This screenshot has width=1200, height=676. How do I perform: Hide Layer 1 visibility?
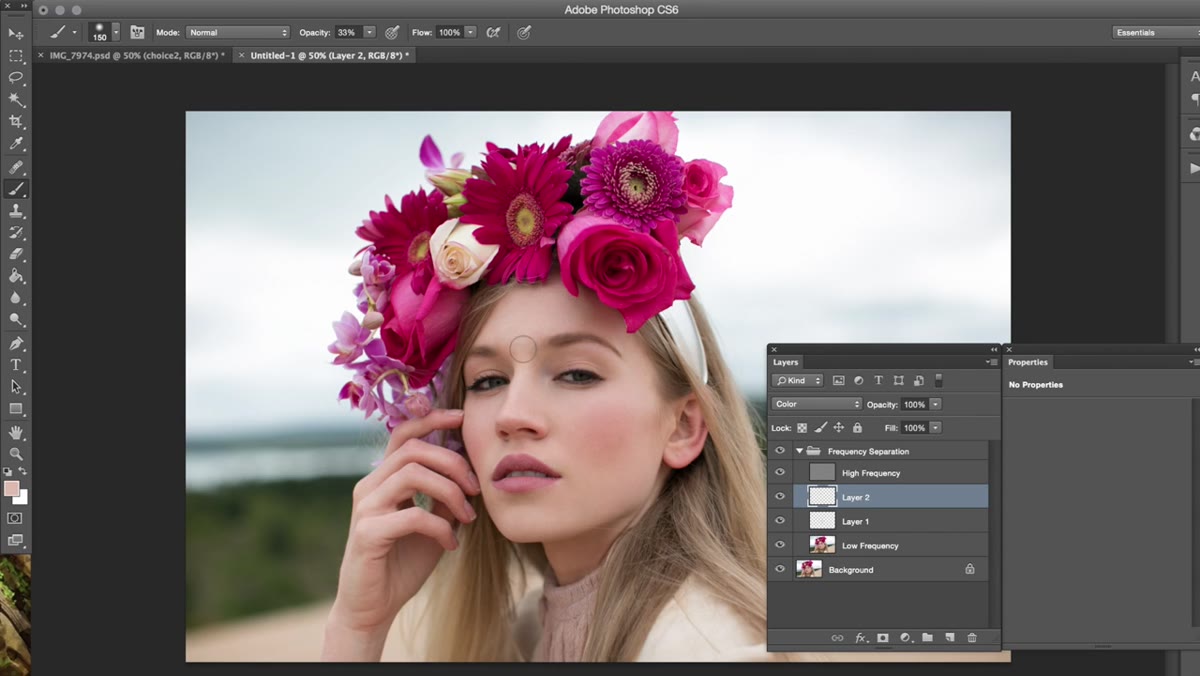(x=780, y=521)
